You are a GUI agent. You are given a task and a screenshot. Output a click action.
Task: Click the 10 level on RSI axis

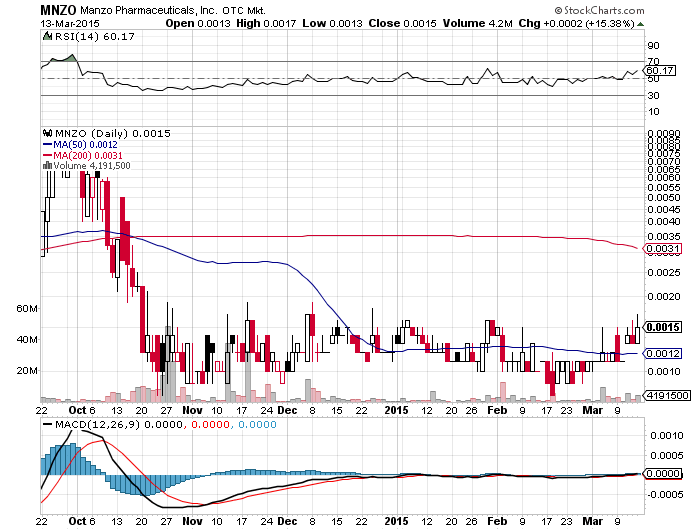coord(653,112)
